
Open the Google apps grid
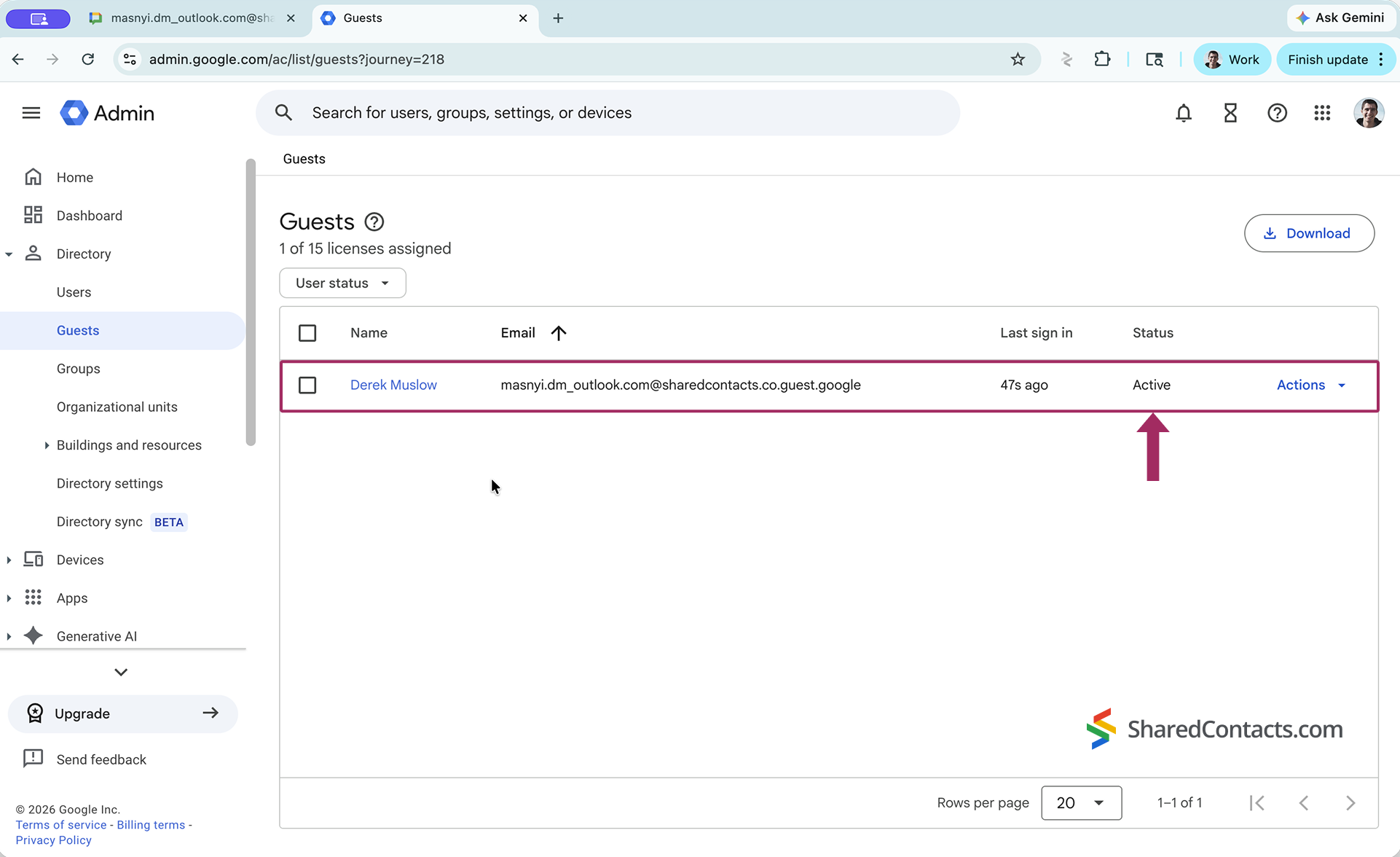coord(1322,113)
